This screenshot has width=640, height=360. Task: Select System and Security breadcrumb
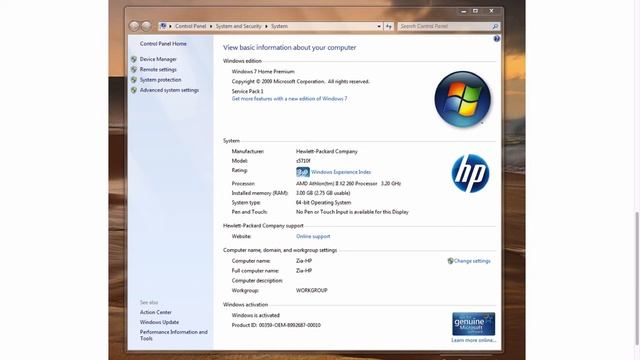(238, 26)
